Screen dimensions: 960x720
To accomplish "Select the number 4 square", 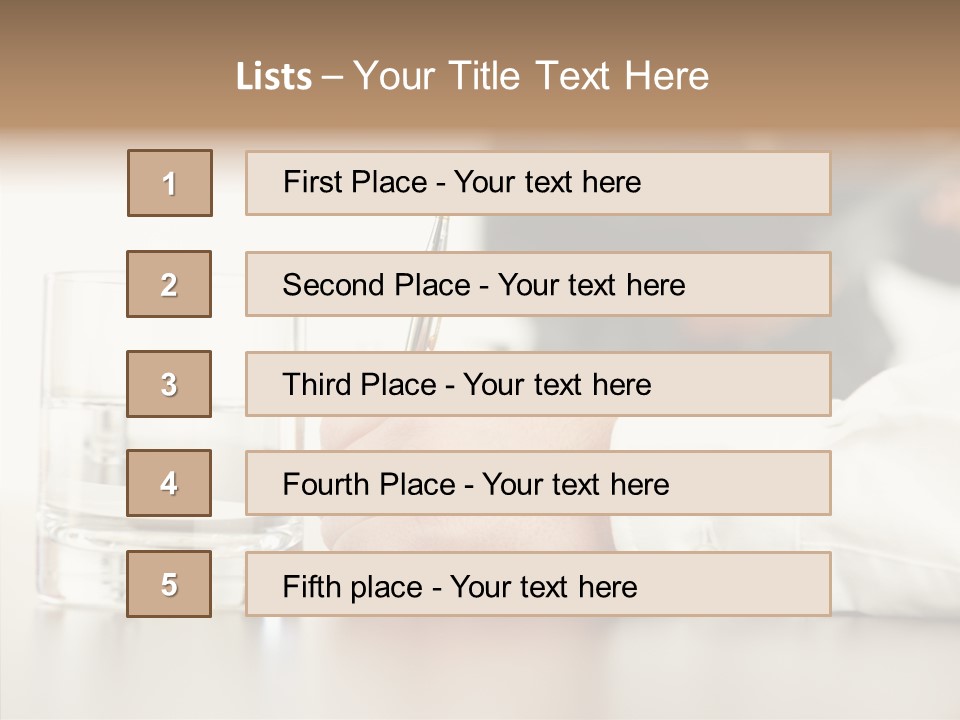I will click(169, 484).
